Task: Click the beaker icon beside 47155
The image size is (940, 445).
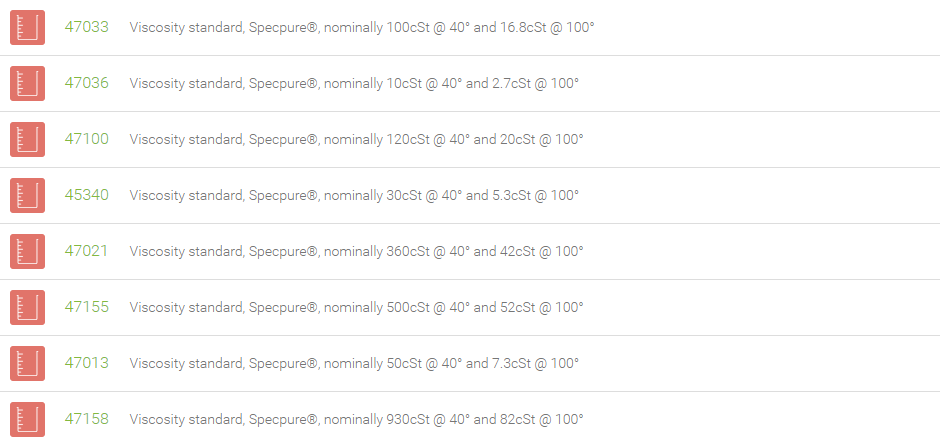Action: [x=28, y=308]
